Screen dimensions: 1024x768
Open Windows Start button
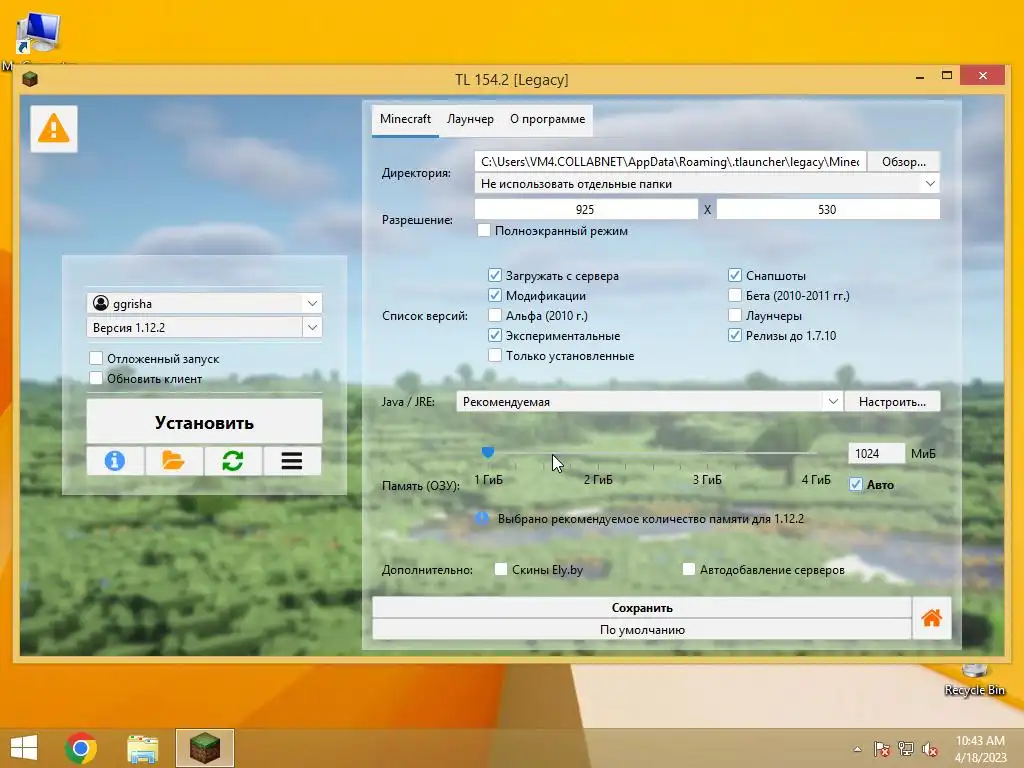24,748
